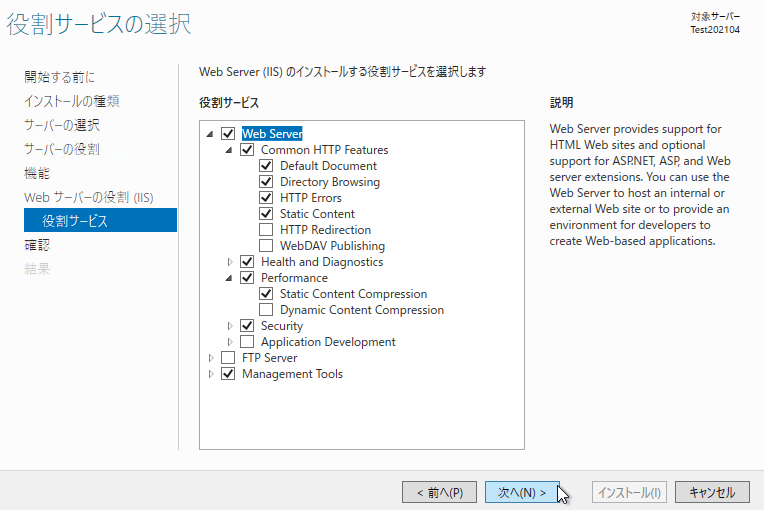
Task: Expand the Security tree node
Action: click(230, 326)
